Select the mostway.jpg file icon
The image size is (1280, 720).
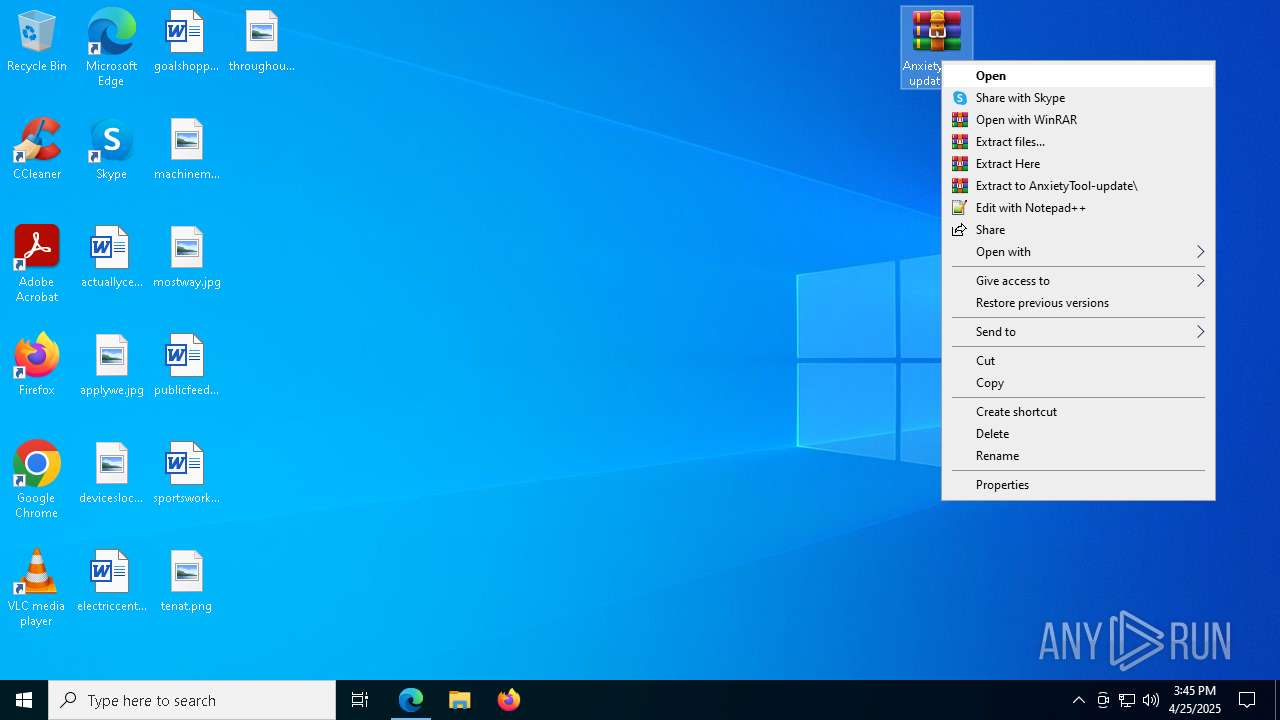(186, 258)
